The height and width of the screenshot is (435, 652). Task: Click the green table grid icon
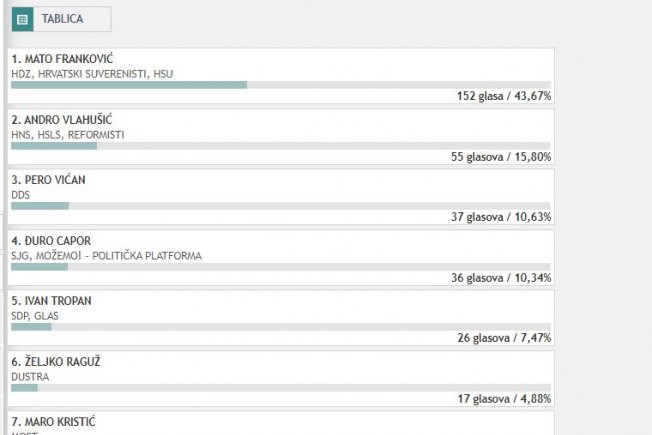(x=22, y=19)
